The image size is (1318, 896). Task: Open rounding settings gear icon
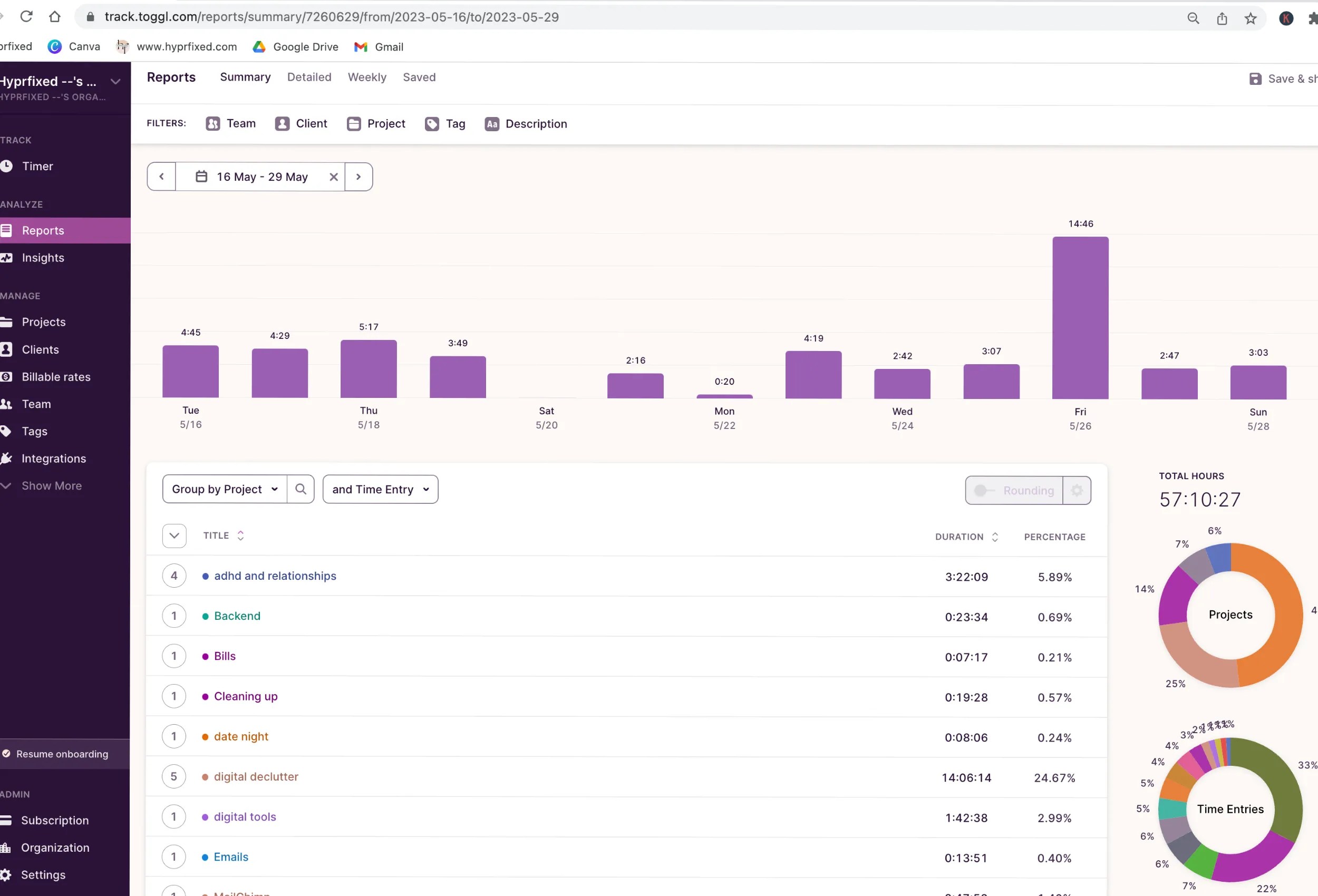tap(1077, 491)
